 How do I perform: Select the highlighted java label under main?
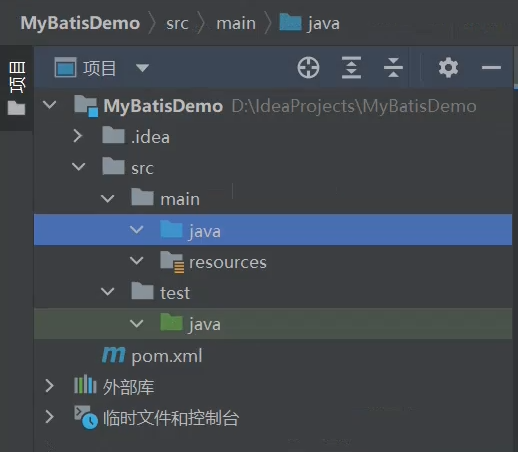[204, 231]
